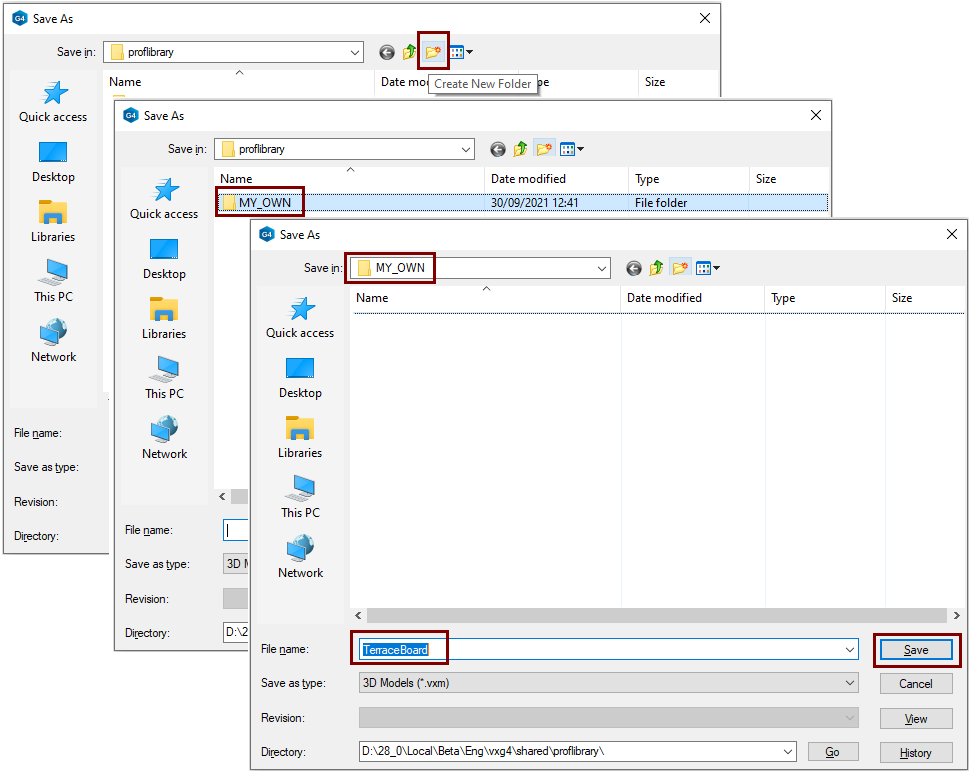Image resolution: width=970 pixels, height=772 pixels.
Task: Open the Revision dropdown in front dialog
Action: (x=850, y=718)
